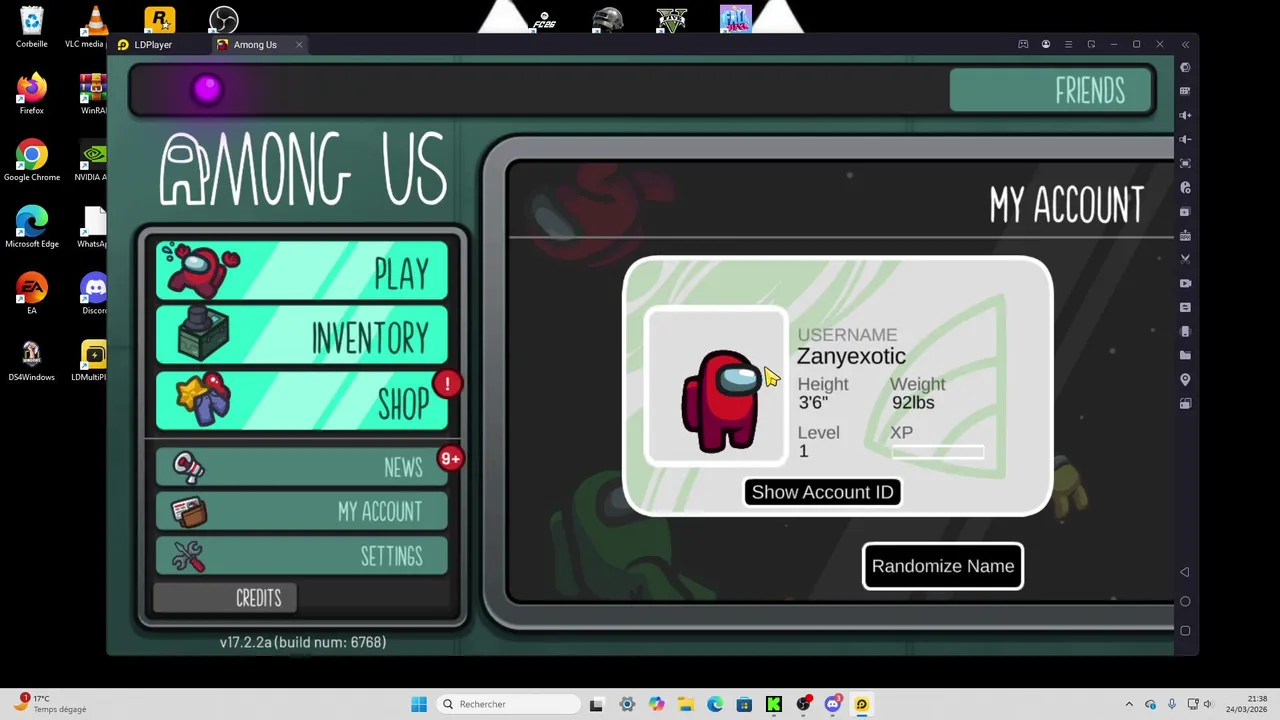The width and height of the screenshot is (1280, 720).
Task: Open the Shop menu
Action: (x=302, y=401)
